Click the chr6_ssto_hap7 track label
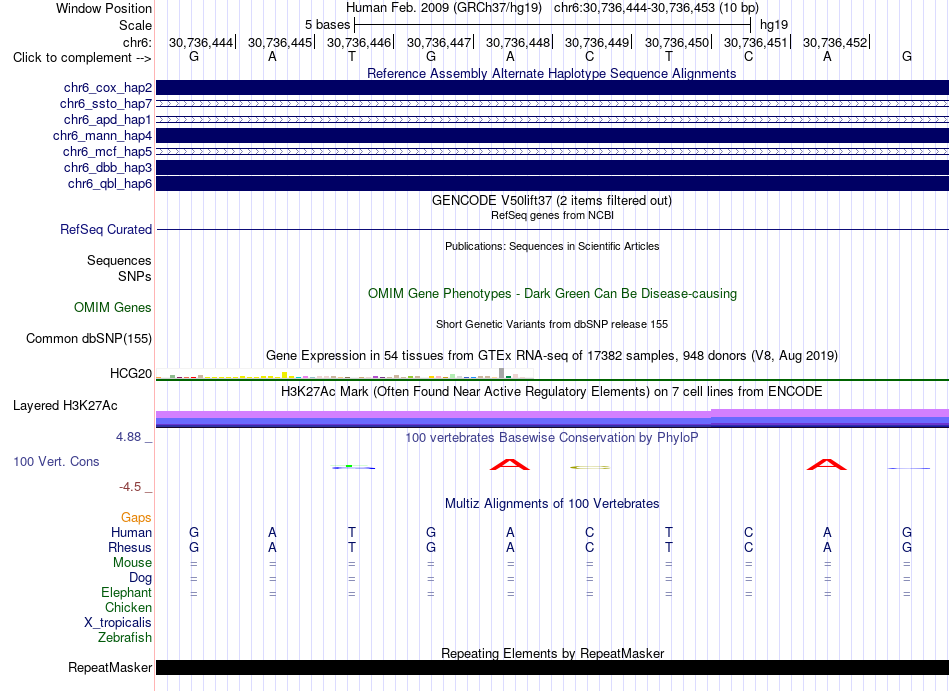This screenshot has height=691, width=950. click(x=106, y=104)
